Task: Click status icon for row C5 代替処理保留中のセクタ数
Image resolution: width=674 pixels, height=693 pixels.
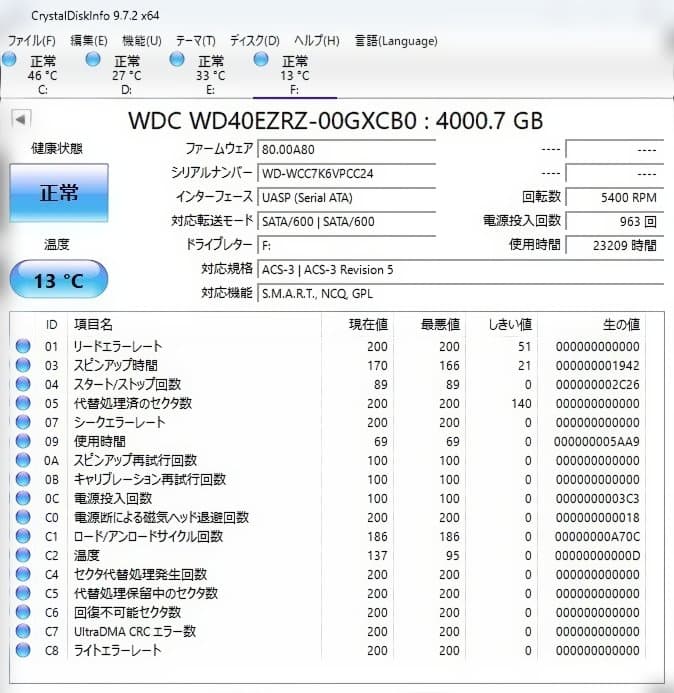Action: tap(23, 593)
